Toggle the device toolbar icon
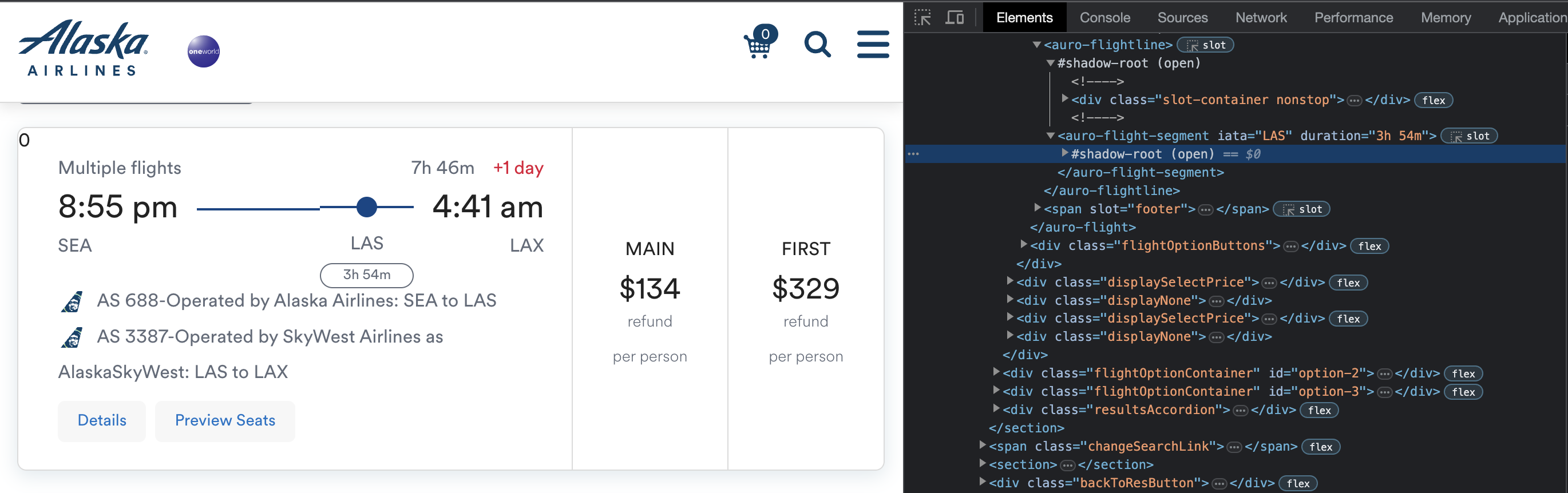 (x=955, y=17)
